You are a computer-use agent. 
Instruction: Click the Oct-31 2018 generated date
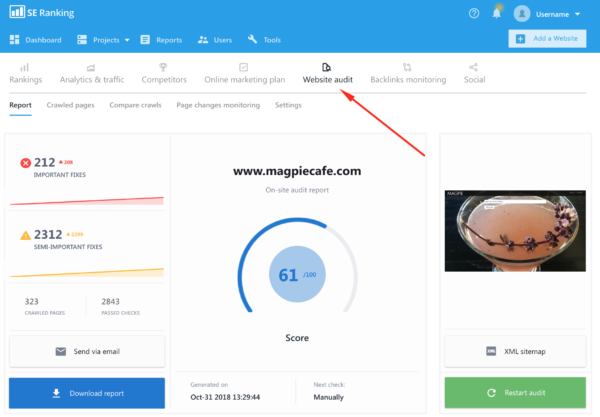click(225, 397)
